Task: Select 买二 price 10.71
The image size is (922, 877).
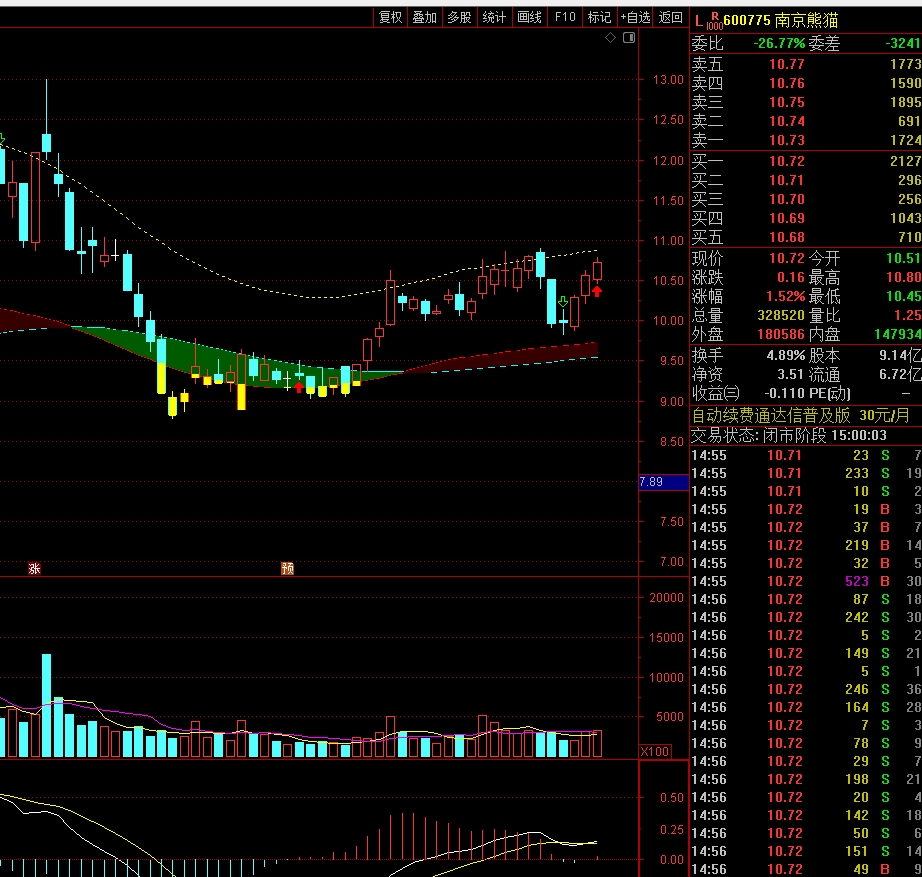Action: [x=786, y=180]
